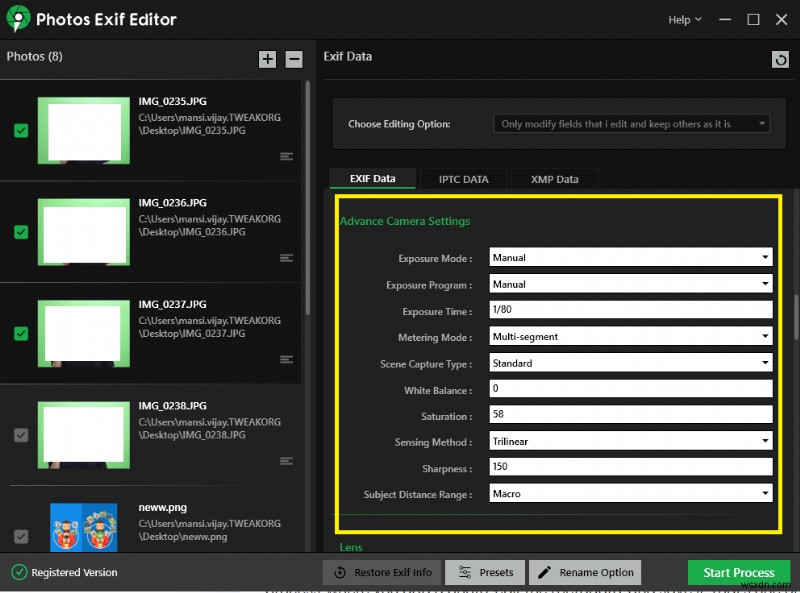Screen dimensions: 800x593
Task: Click the Rename Option pencil icon
Action: (547, 572)
